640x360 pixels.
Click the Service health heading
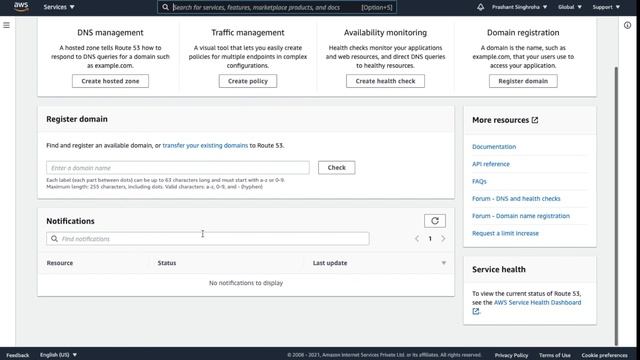click(x=499, y=269)
